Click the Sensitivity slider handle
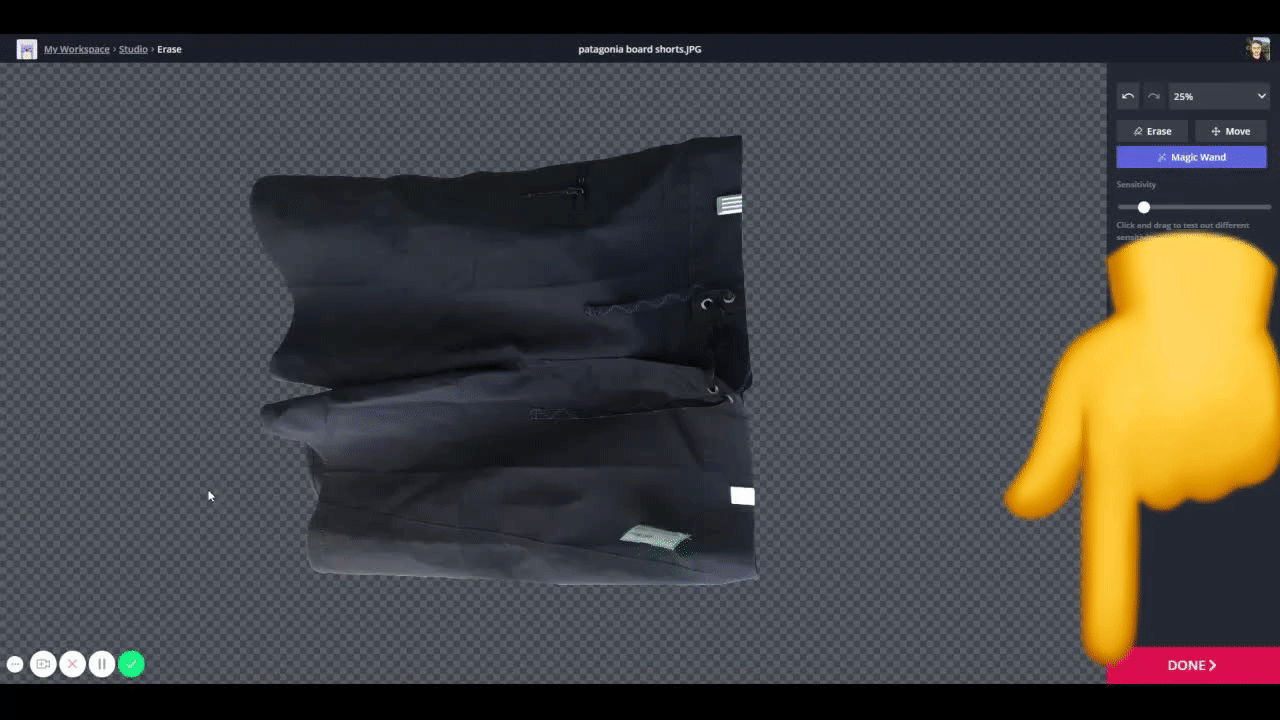The width and height of the screenshot is (1280, 720). [x=1144, y=207]
